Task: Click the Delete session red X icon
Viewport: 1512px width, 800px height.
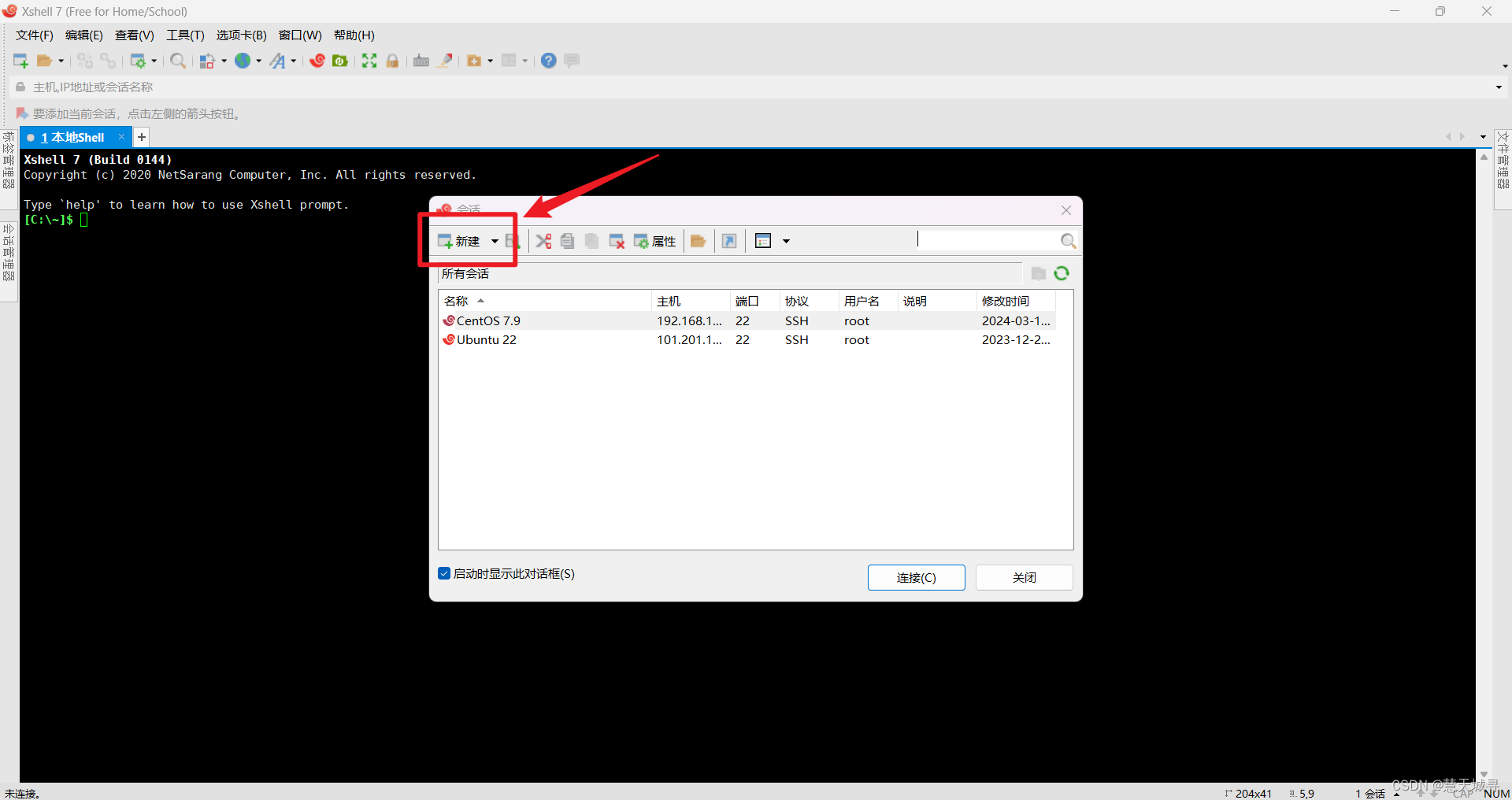Action: [617, 241]
